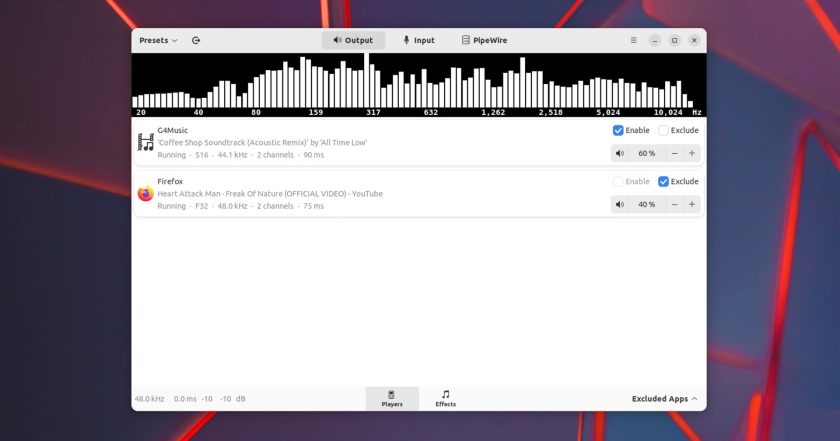
Task: Maximize the audio effects window
Action: pos(674,40)
